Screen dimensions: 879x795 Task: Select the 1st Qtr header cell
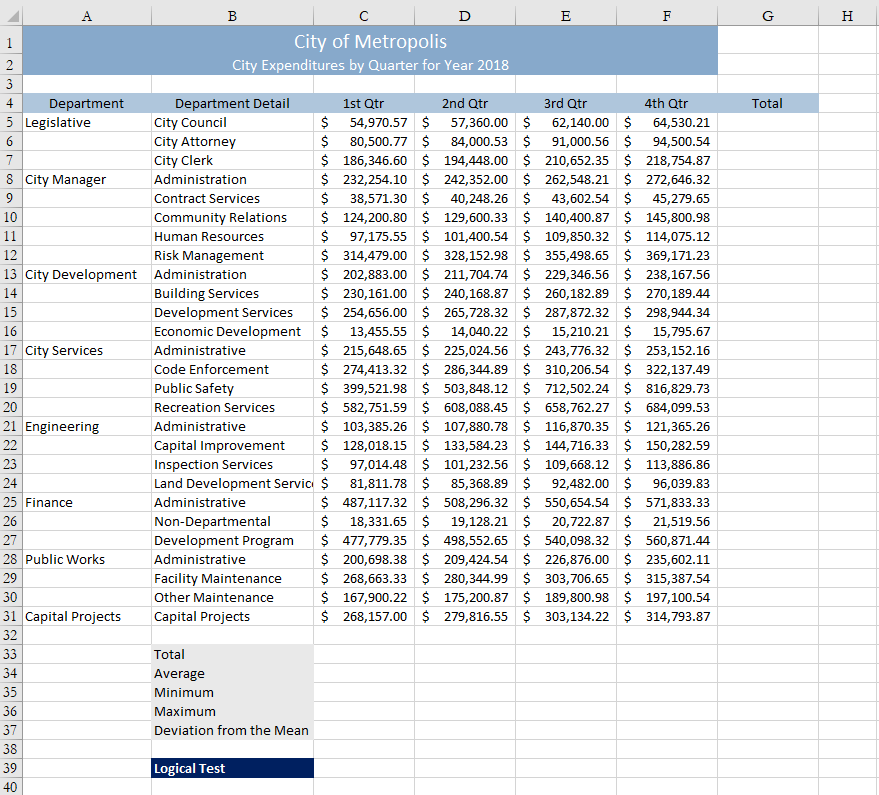pos(363,103)
